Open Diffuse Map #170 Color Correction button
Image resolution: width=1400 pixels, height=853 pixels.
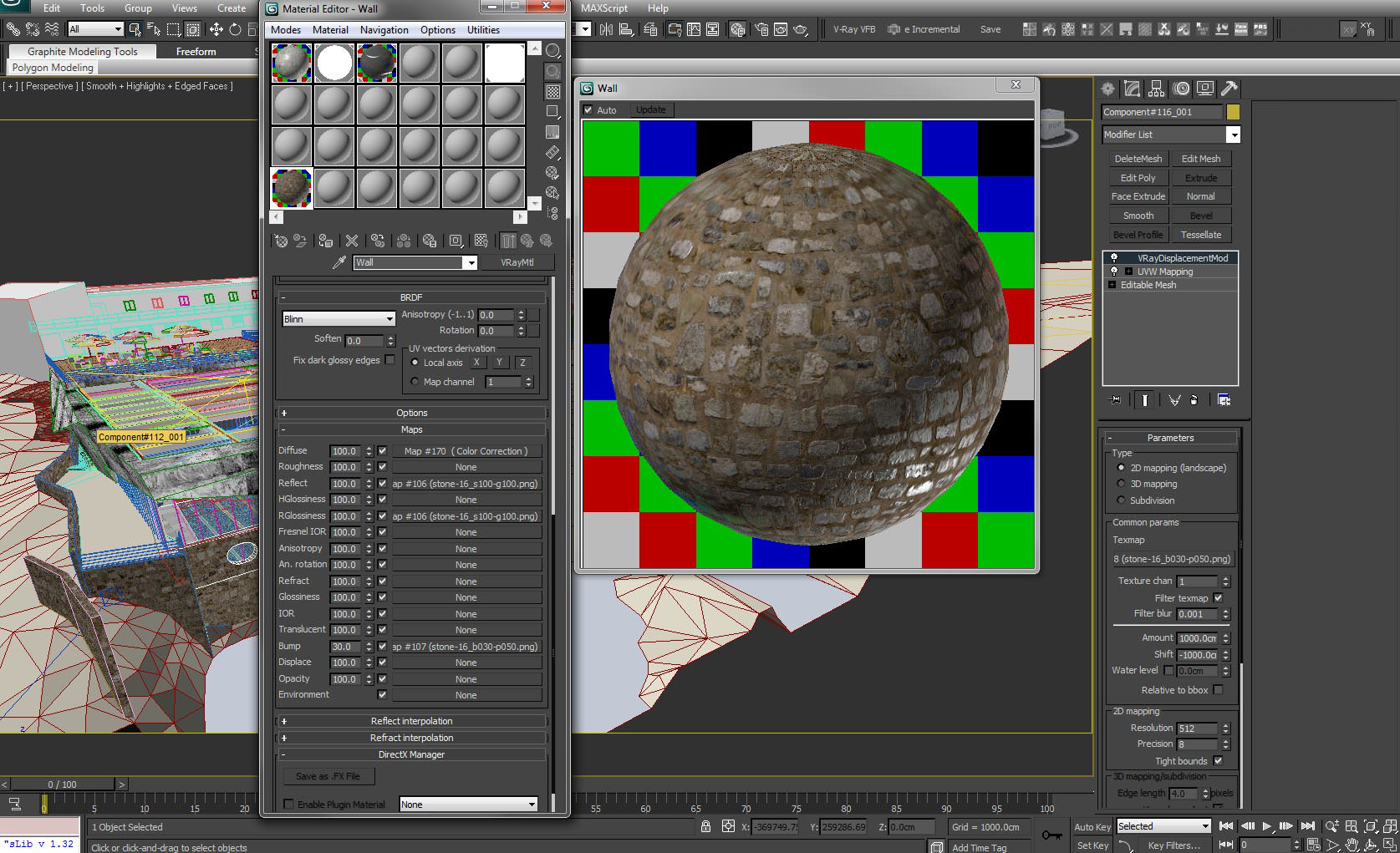[x=466, y=451]
